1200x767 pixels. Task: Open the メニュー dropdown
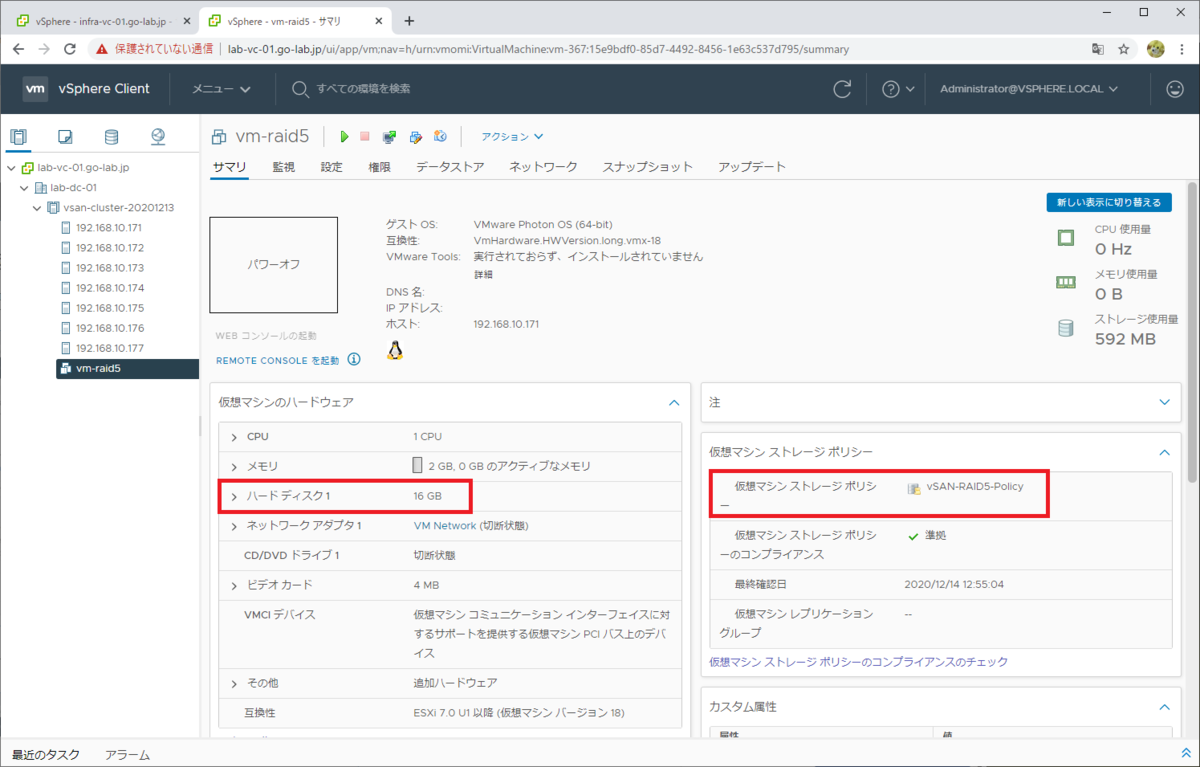[221, 89]
